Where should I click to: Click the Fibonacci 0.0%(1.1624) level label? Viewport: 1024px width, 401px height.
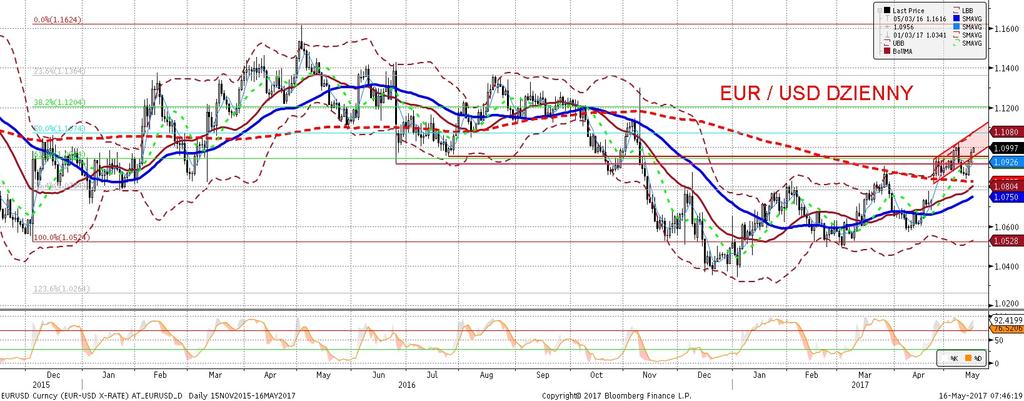(x=57, y=21)
